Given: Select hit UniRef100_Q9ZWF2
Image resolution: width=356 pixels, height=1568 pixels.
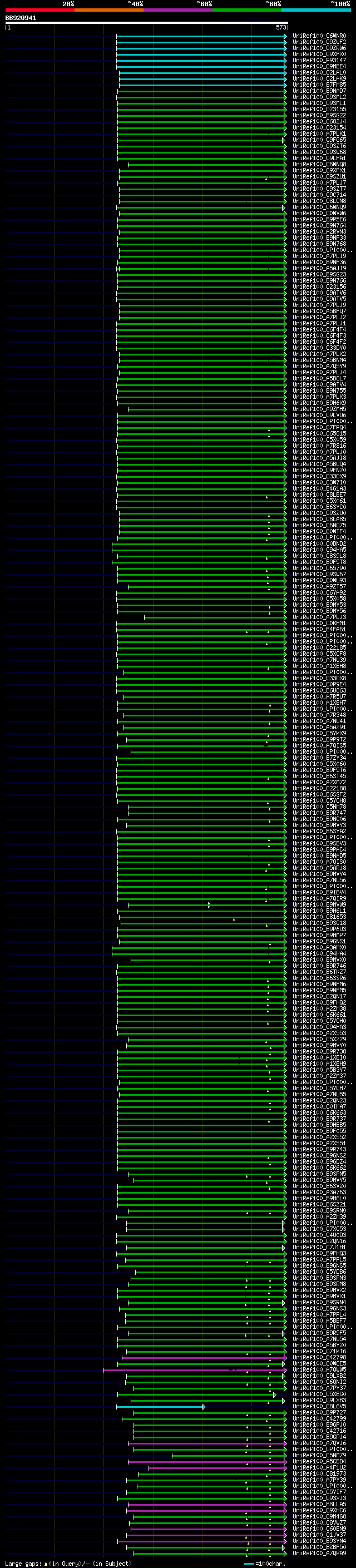Looking at the screenshot, I should click(319, 43).
